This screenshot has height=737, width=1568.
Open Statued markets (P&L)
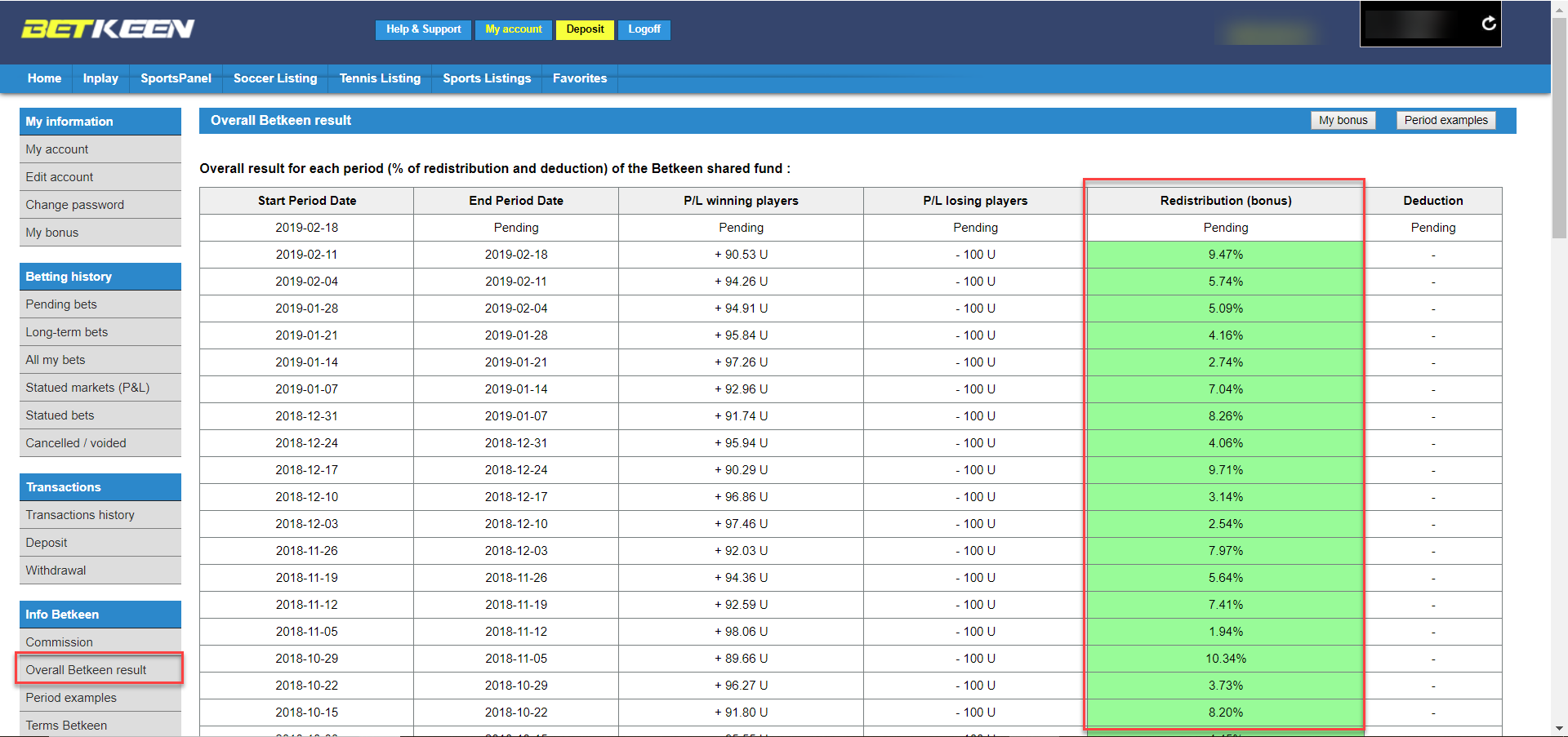(x=100, y=388)
